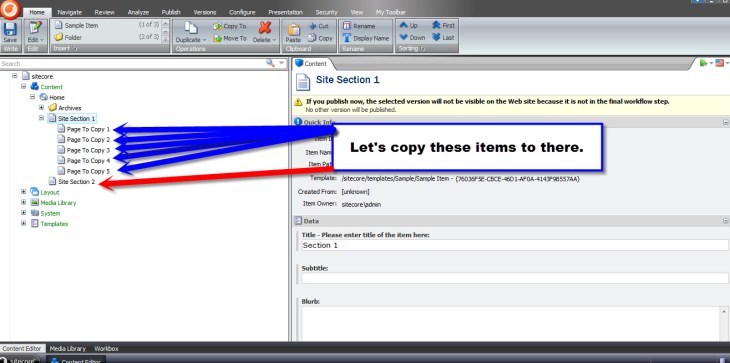The image size is (730, 363).
Task: Expand the Media Library node
Action: pyautogui.click(x=23, y=202)
